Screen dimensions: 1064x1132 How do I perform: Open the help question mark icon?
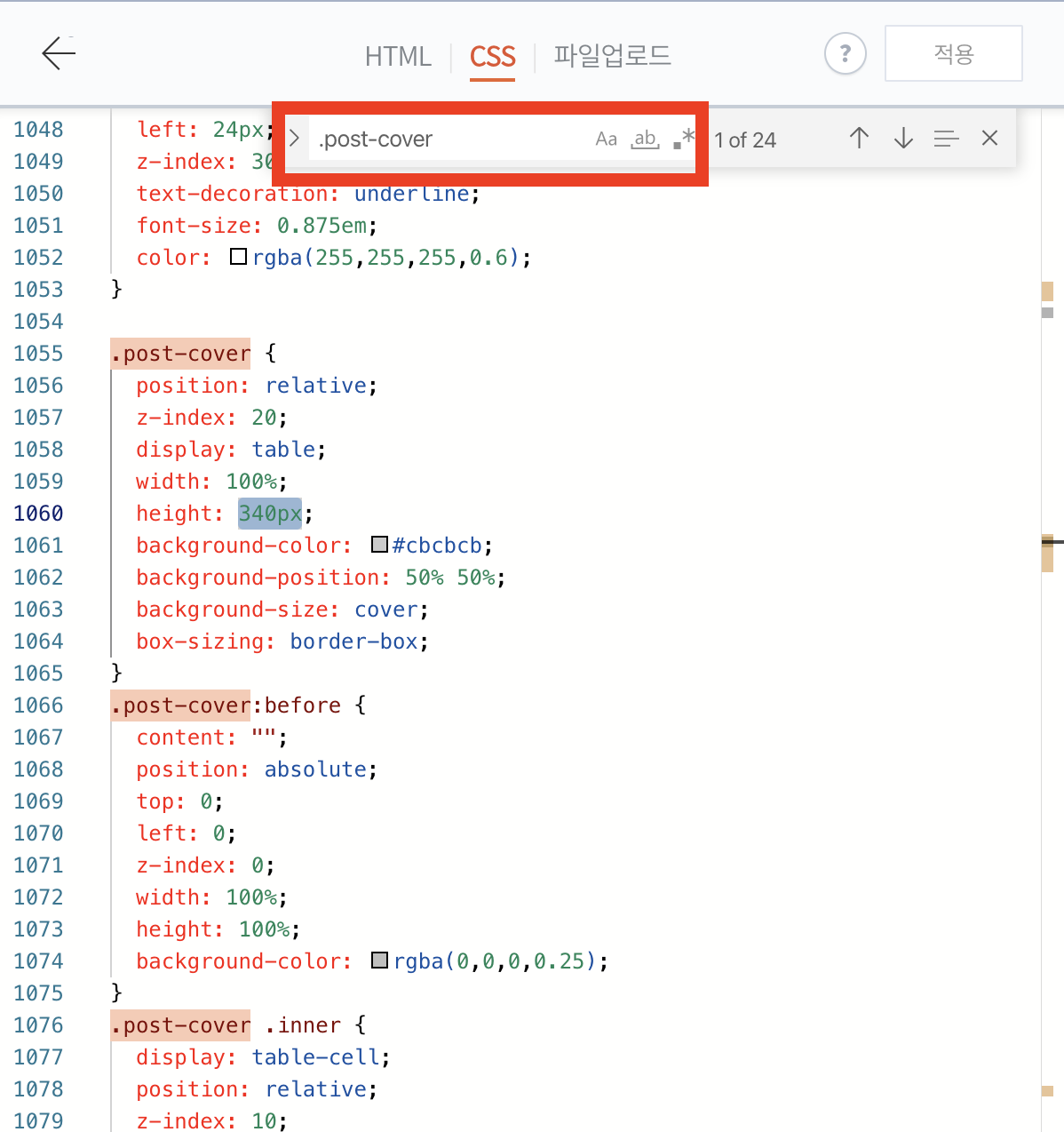(x=845, y=54)
